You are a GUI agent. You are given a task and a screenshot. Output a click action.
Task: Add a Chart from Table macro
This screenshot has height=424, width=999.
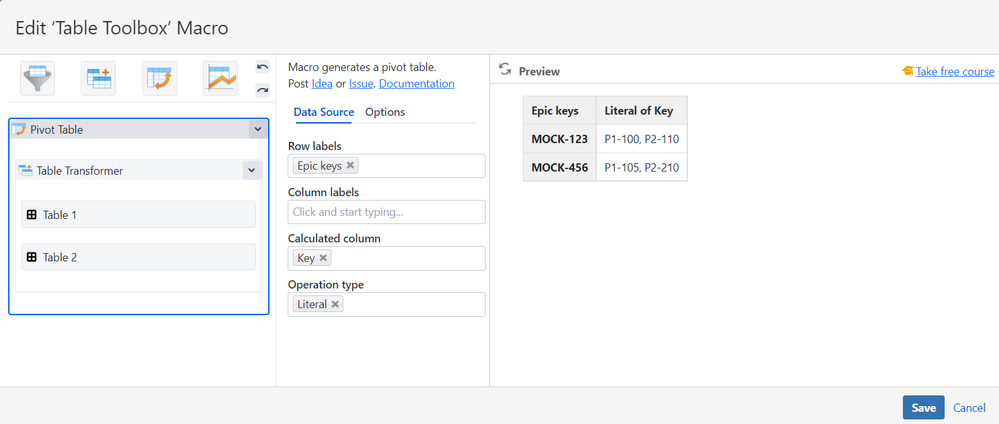tap(220, 78)
